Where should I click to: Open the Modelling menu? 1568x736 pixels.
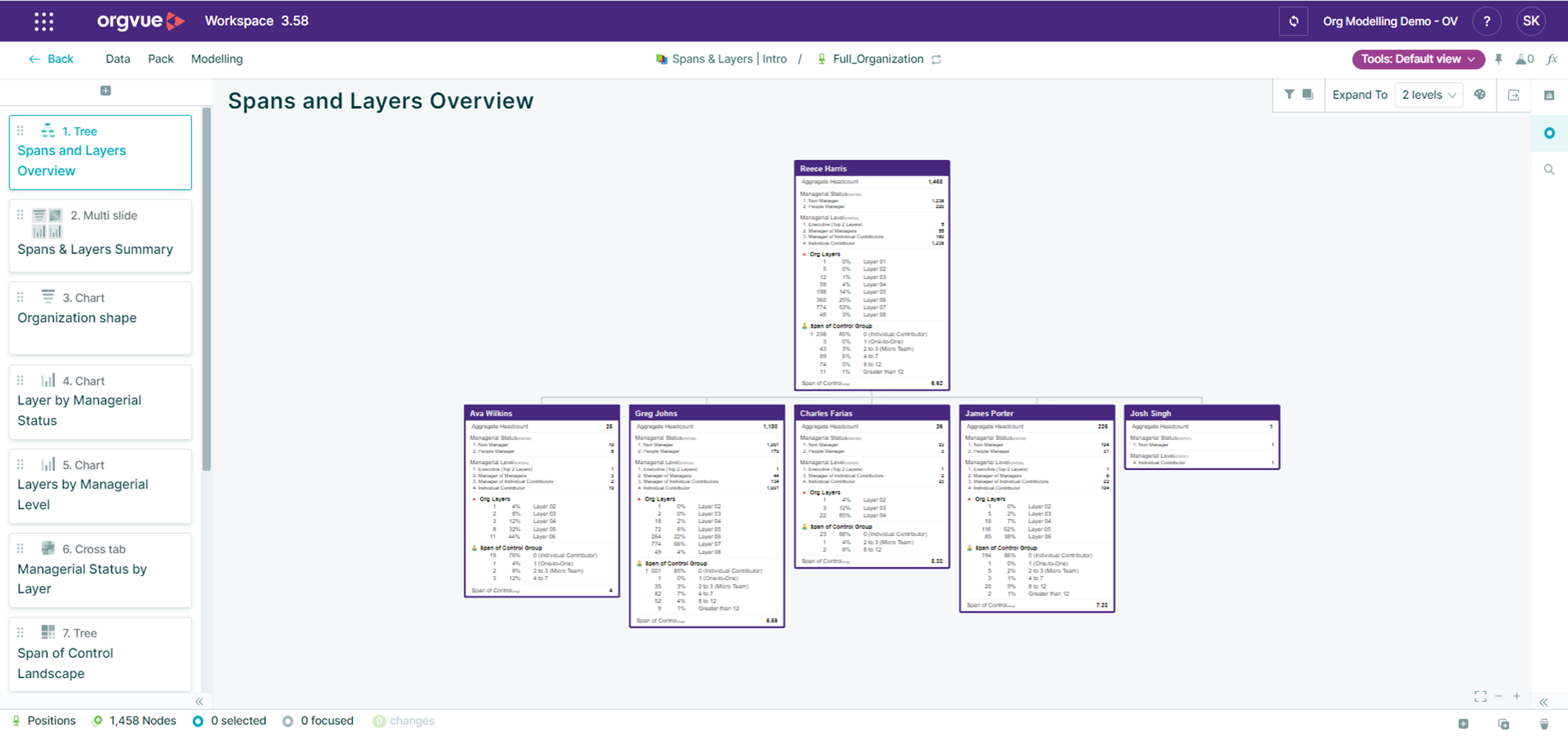click(217, 59)
